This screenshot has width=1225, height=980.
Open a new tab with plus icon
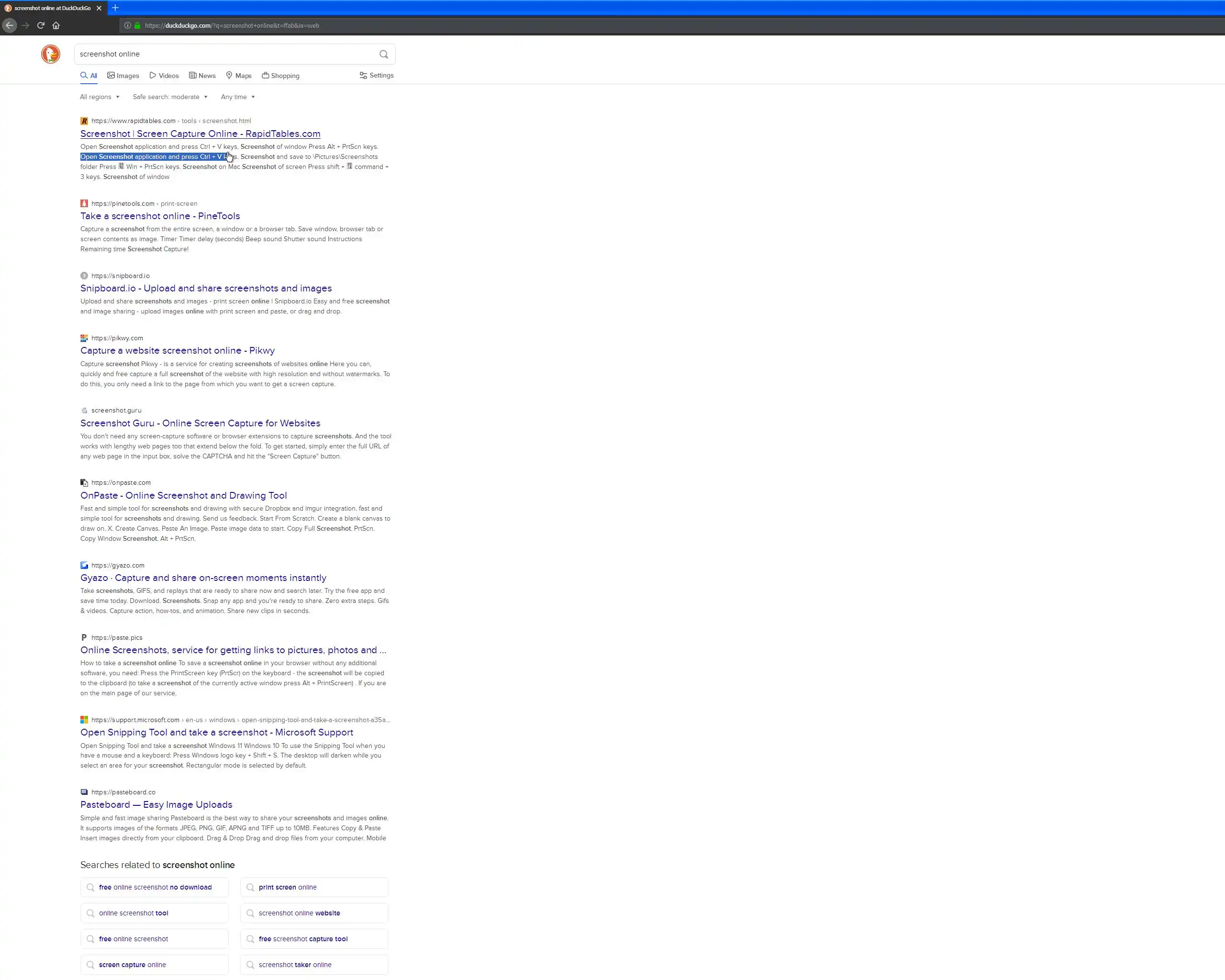pyautogui.click(x=115, y=8)
